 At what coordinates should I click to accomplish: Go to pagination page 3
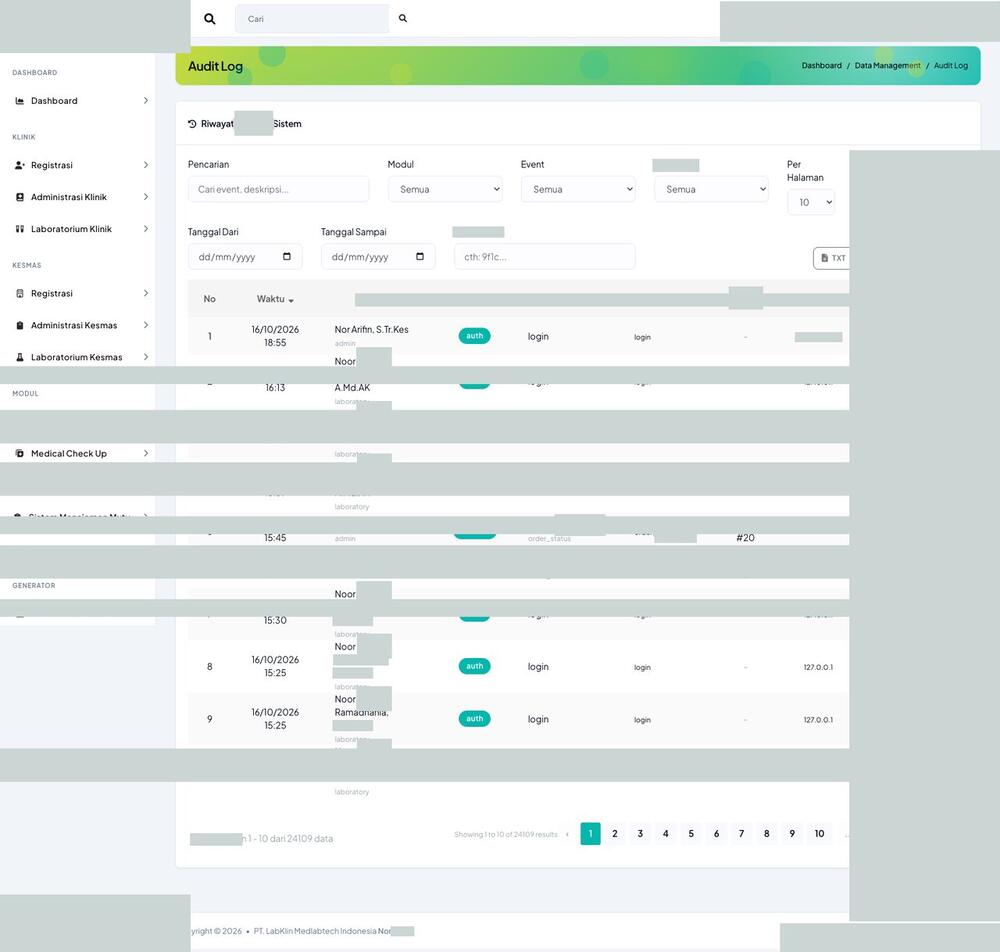pyautogui.click(x=640, y=833)
